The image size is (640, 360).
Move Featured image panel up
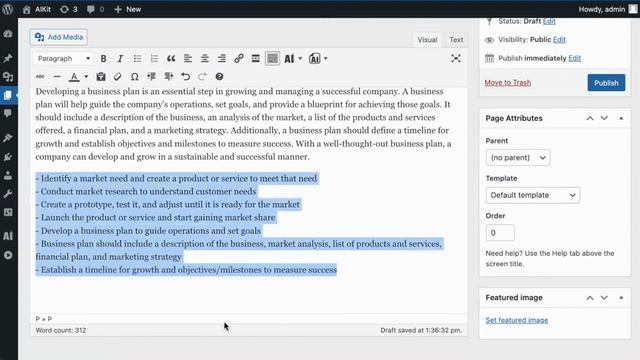590,298
